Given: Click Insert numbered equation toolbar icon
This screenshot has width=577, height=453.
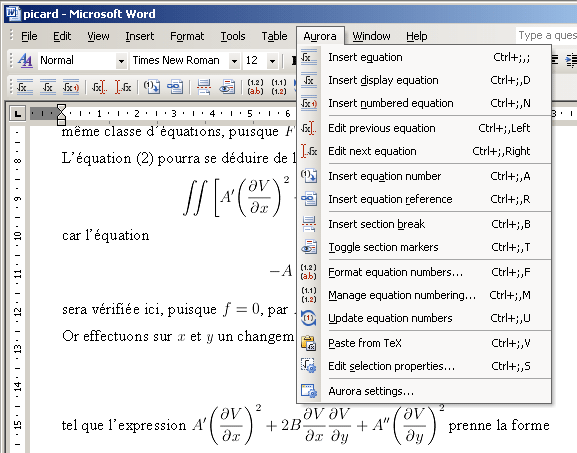Looking at the screenshot, I should click(71, 87).
